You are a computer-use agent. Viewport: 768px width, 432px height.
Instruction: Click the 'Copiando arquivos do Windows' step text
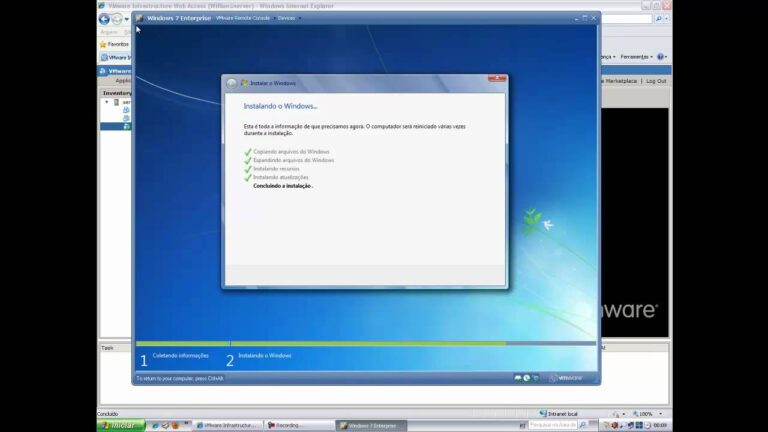click(291, 152)
